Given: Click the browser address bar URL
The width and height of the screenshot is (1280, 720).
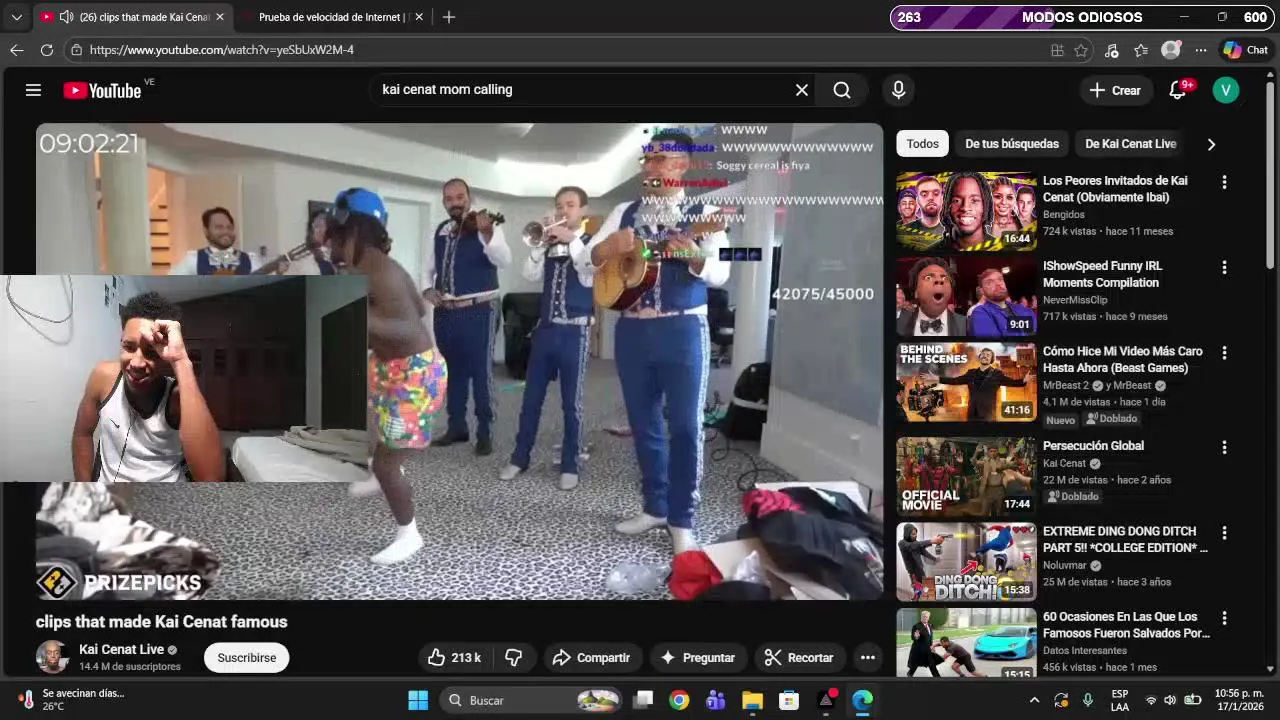Looking at the screenshot, I should (x=222, y=50).
